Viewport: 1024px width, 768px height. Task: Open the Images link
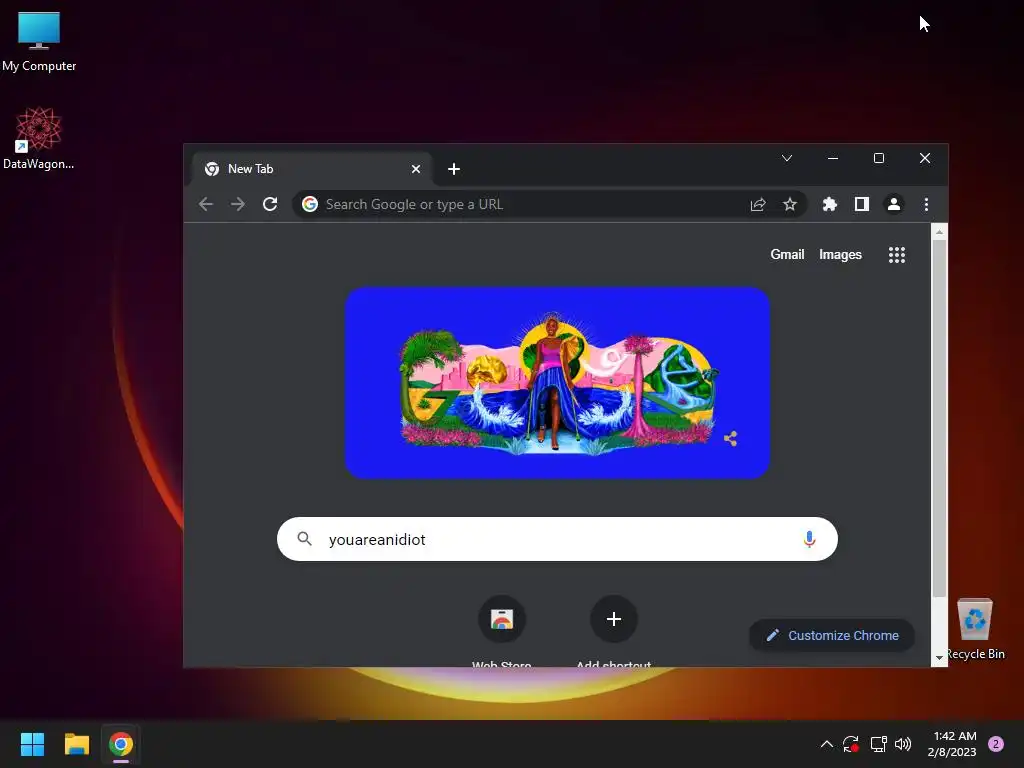(840, 255)
